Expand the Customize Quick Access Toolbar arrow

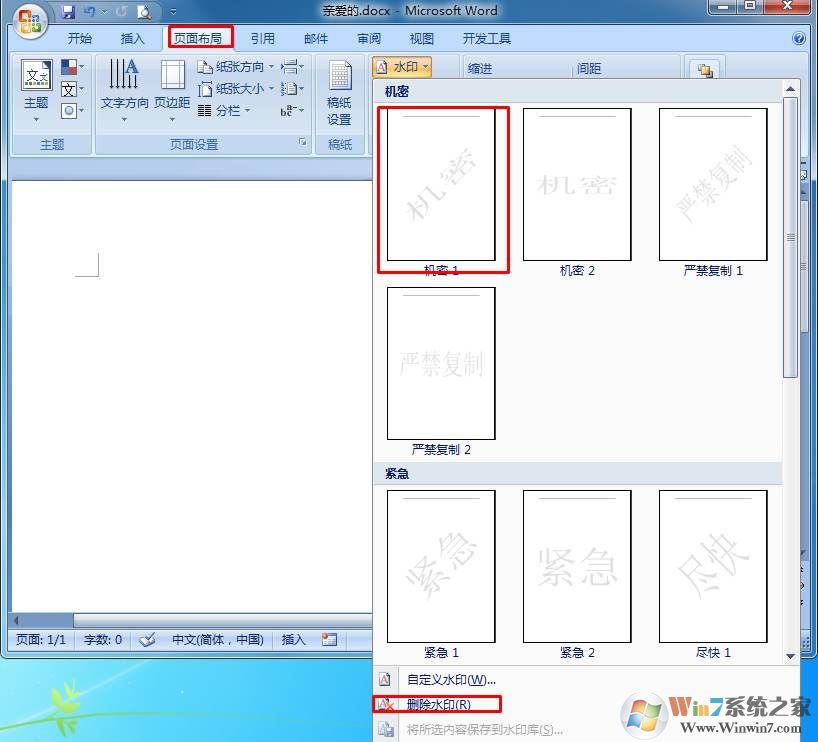[x=173, y=11]
